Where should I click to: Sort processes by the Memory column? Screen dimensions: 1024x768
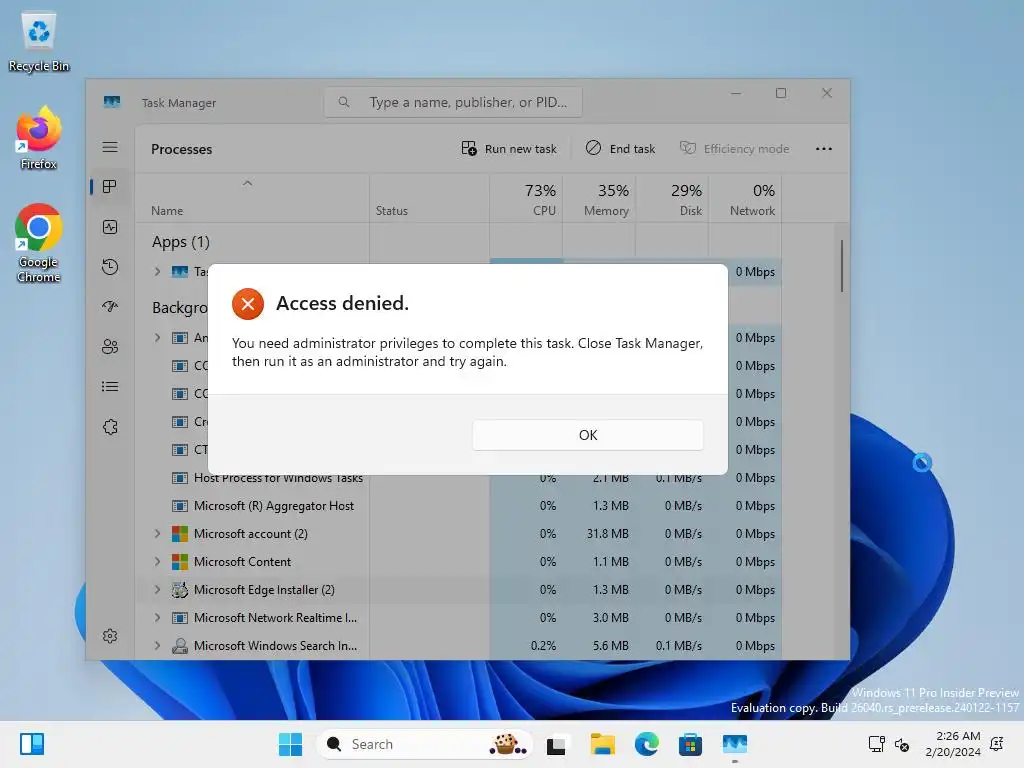click(599, 199)
